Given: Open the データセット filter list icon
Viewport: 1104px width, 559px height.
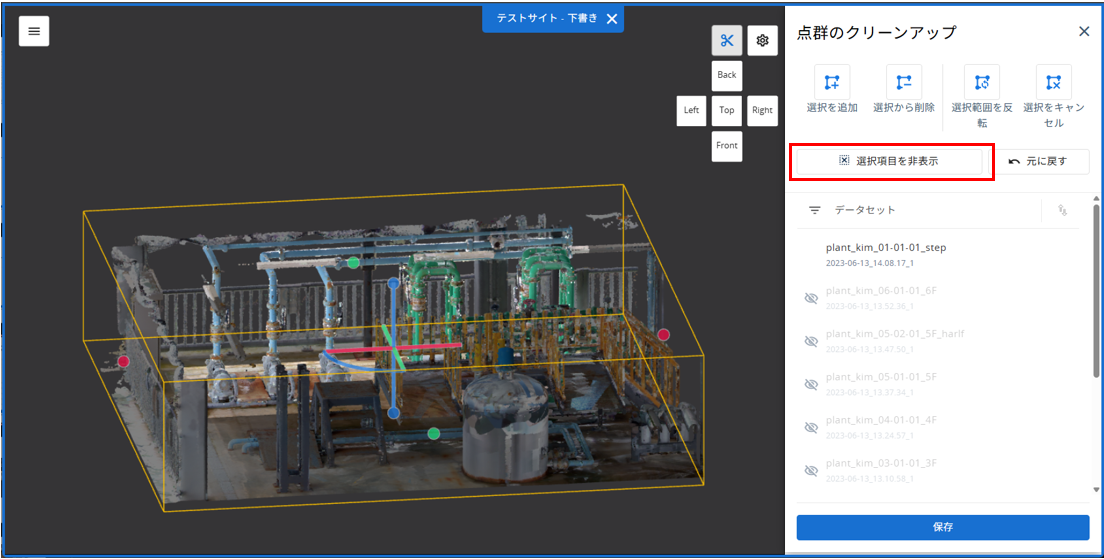Looking at the screenshot, I should (815, 210).
